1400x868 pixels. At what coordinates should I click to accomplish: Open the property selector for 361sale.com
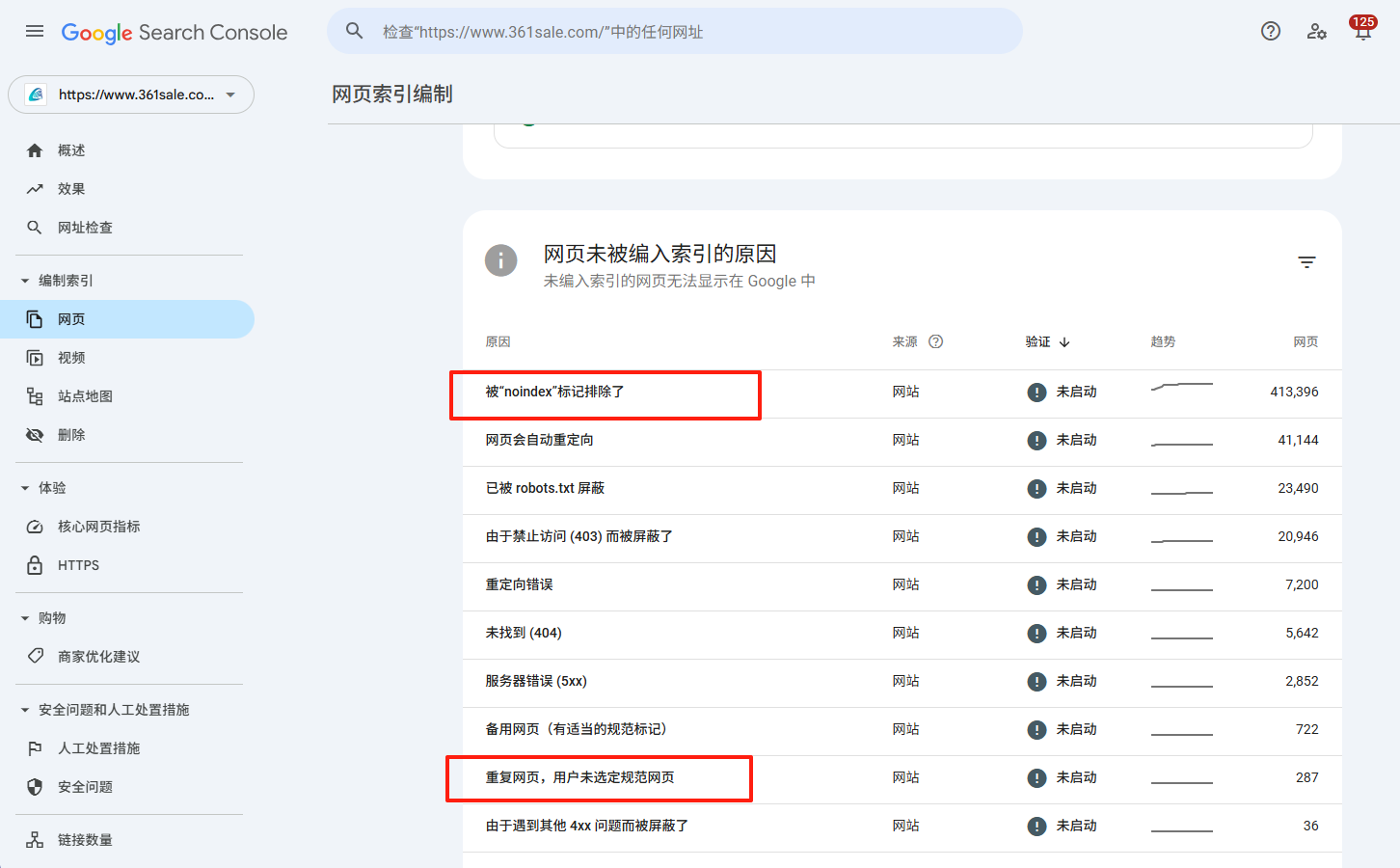coord(131,95)
